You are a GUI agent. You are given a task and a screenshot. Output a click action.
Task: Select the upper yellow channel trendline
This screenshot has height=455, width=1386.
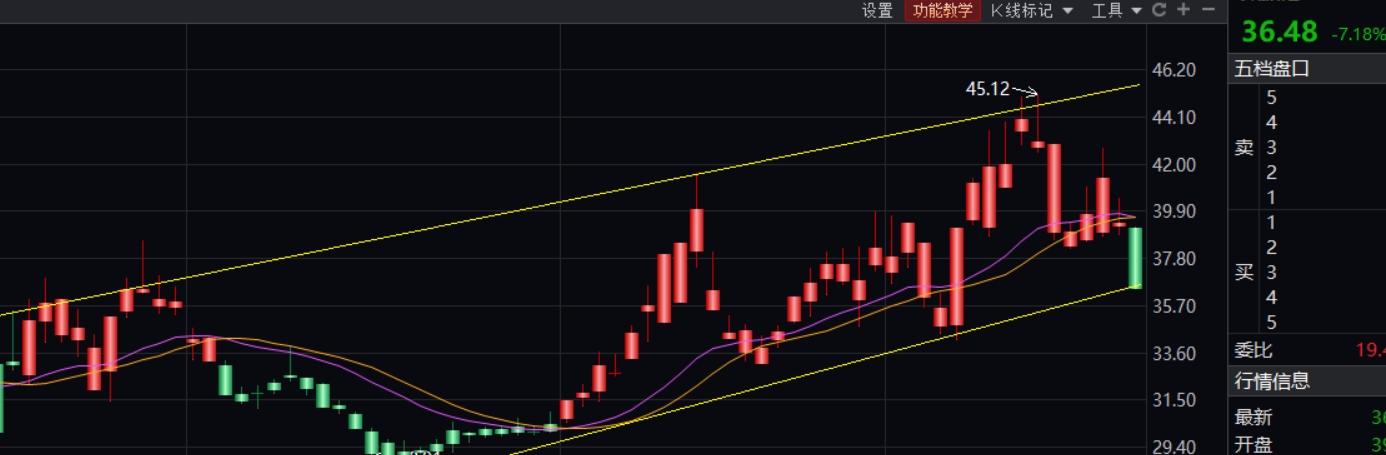click(x=570, y=200)
